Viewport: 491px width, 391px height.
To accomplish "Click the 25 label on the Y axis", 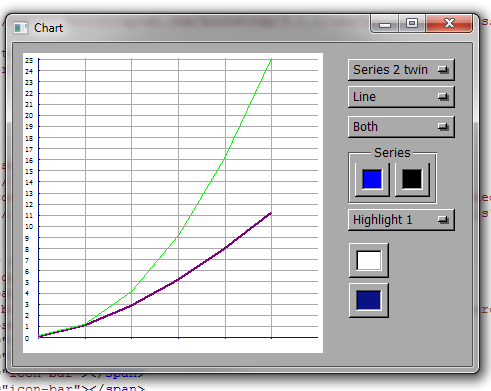I will point(29,60).
